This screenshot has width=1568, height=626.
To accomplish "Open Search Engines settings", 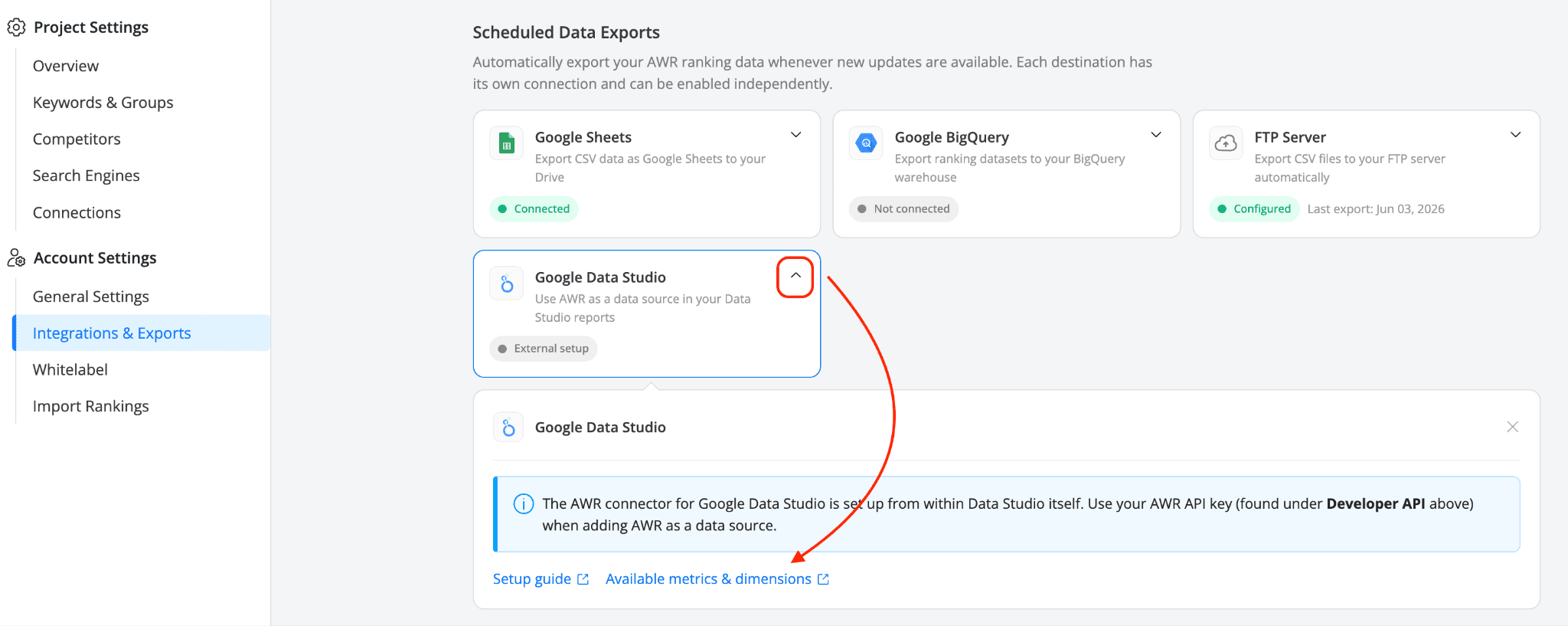I will pos(87,176).
